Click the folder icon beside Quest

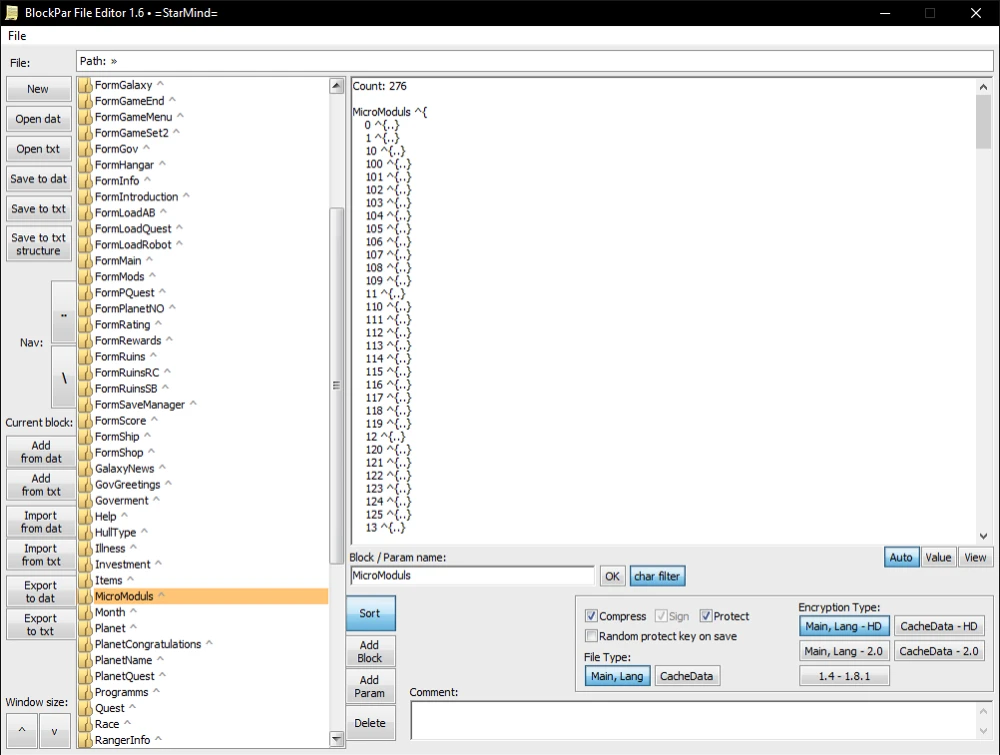pyautogui.click(x=85, y=709)
